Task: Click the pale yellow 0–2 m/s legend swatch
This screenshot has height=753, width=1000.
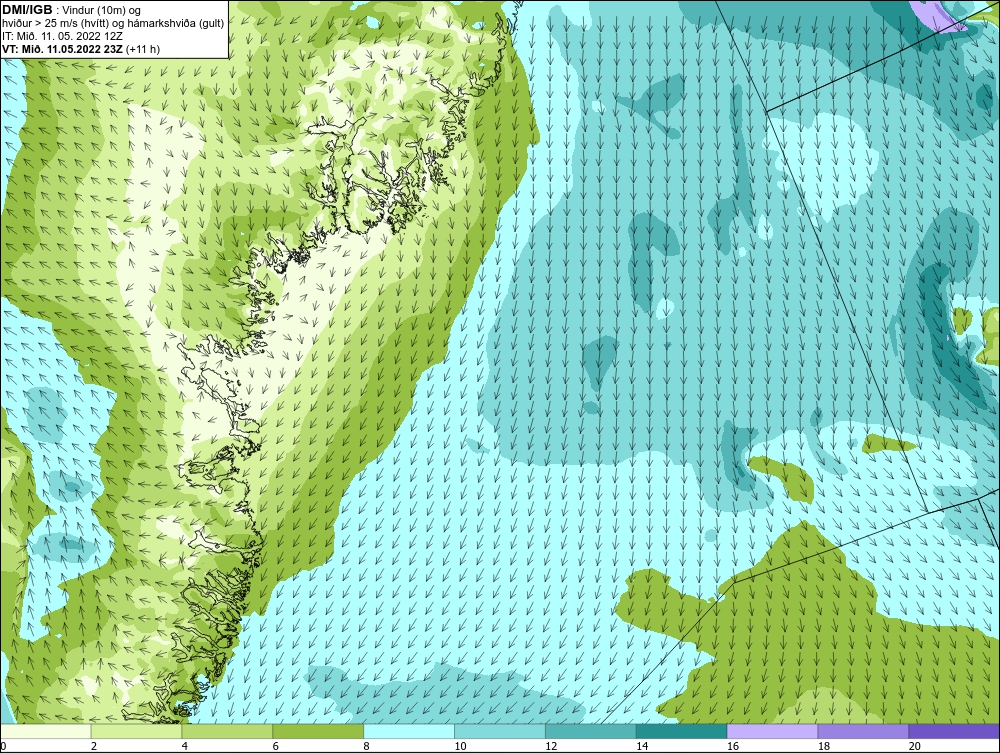Action: point(46,731)
